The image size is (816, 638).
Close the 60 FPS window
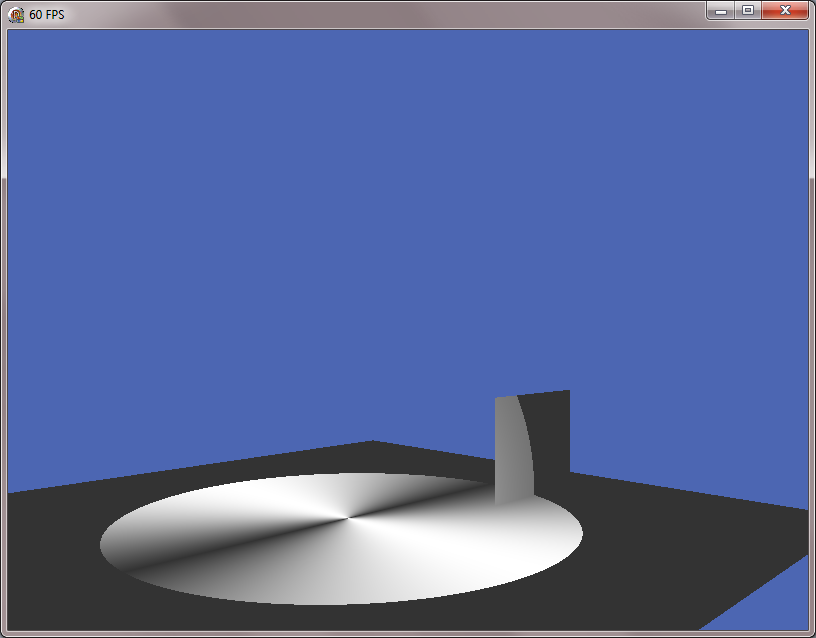coord(785,10)
